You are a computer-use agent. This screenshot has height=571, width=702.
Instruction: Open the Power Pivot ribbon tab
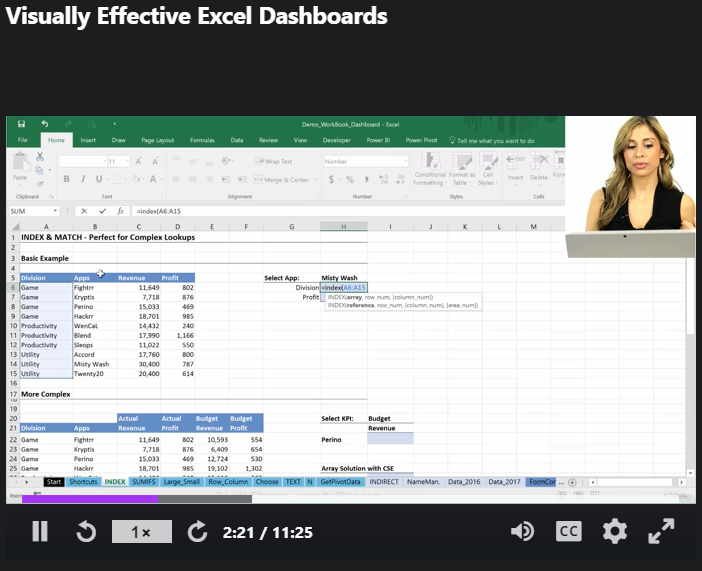[421, 140]
